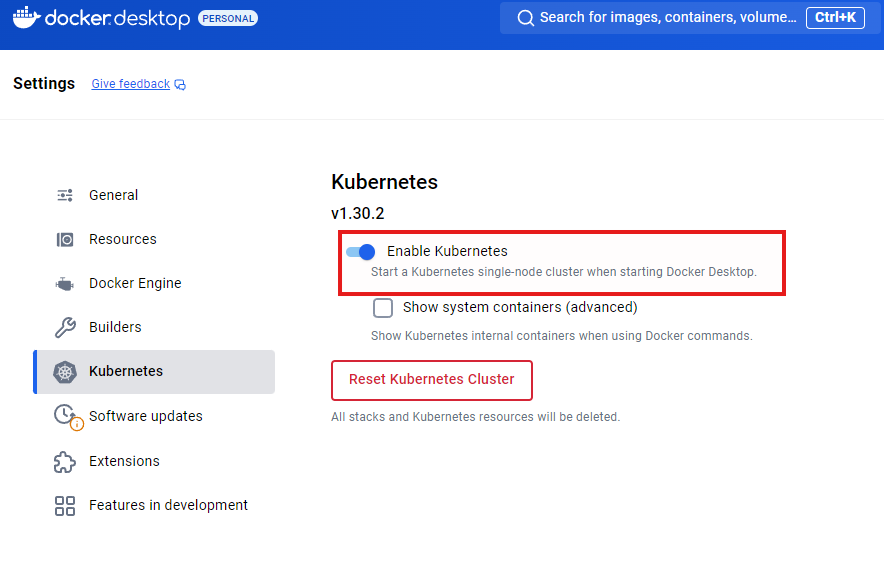The width and height of the screenshot is (884, 572).
Task: Click the orange update info badge
Action: [x=77, y=424]
